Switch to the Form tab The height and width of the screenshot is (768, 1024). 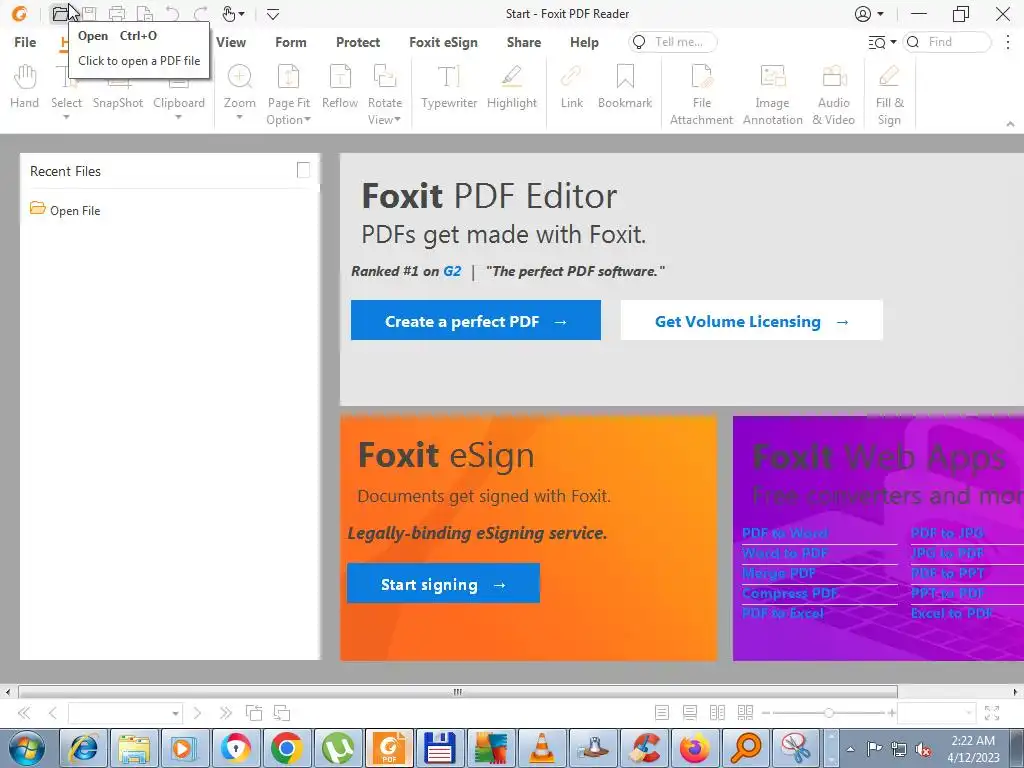pyautogui.click(x=291, y=42)
